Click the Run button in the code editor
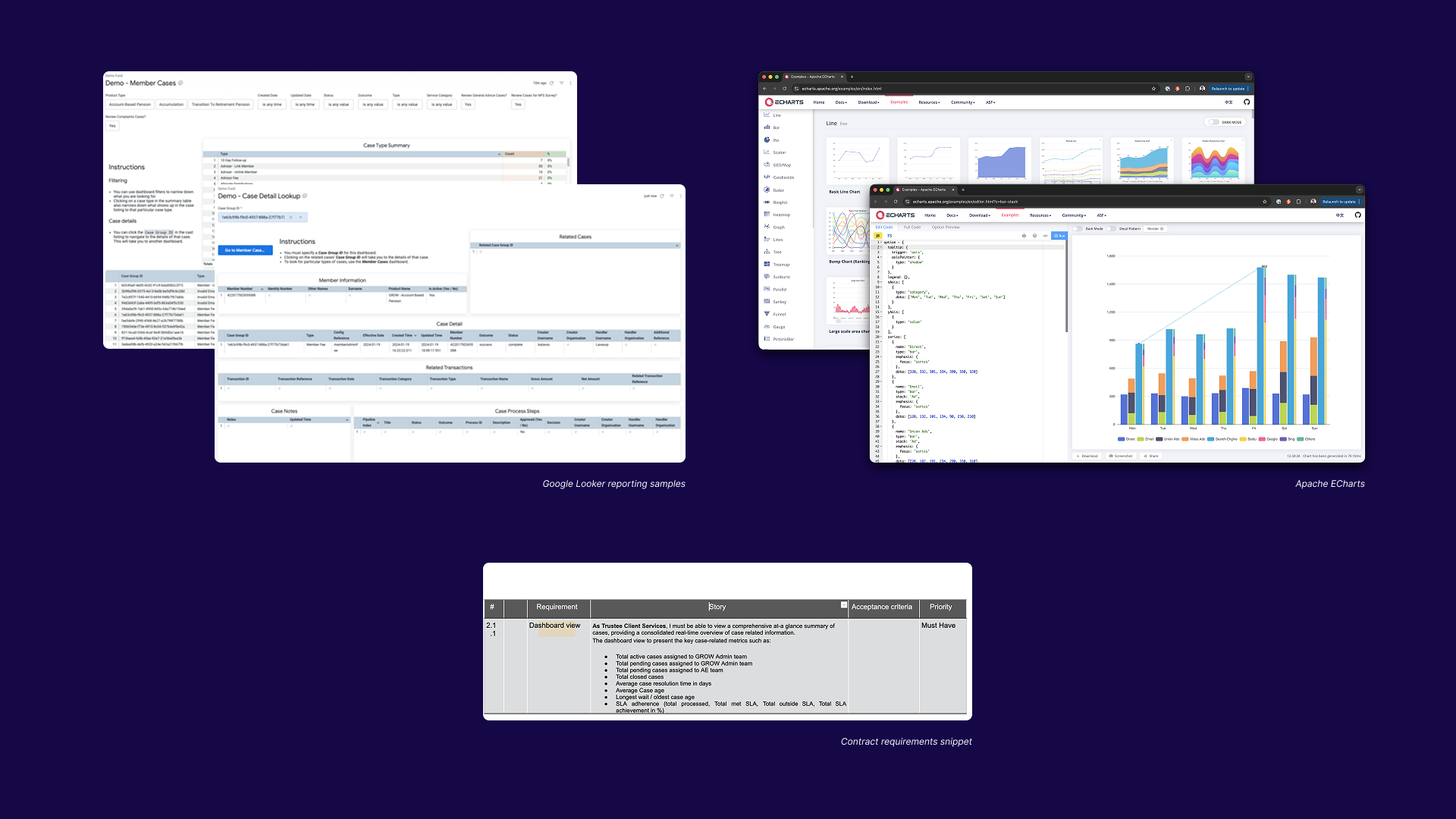This screenshot has height=819, width=1456. pos(1061,236)
